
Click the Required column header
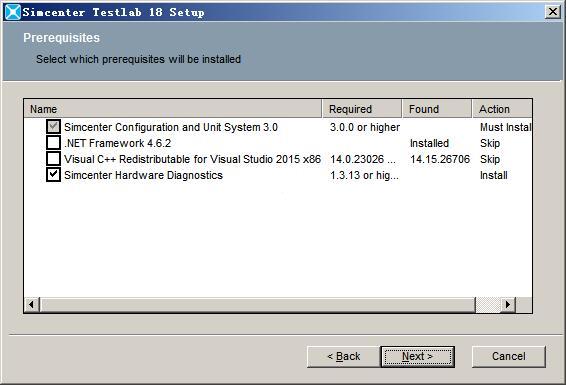[362, 109]
